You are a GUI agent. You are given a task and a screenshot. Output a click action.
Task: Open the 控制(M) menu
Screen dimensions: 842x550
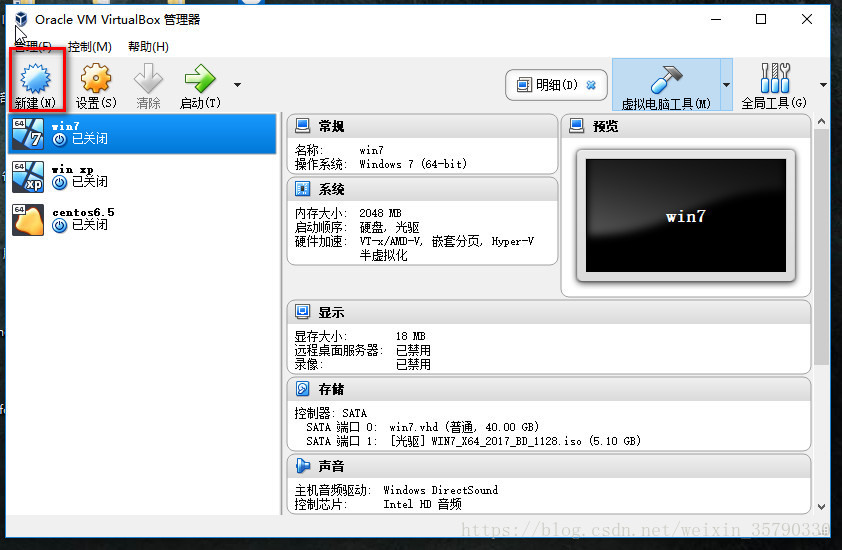(x=90, y=47)
